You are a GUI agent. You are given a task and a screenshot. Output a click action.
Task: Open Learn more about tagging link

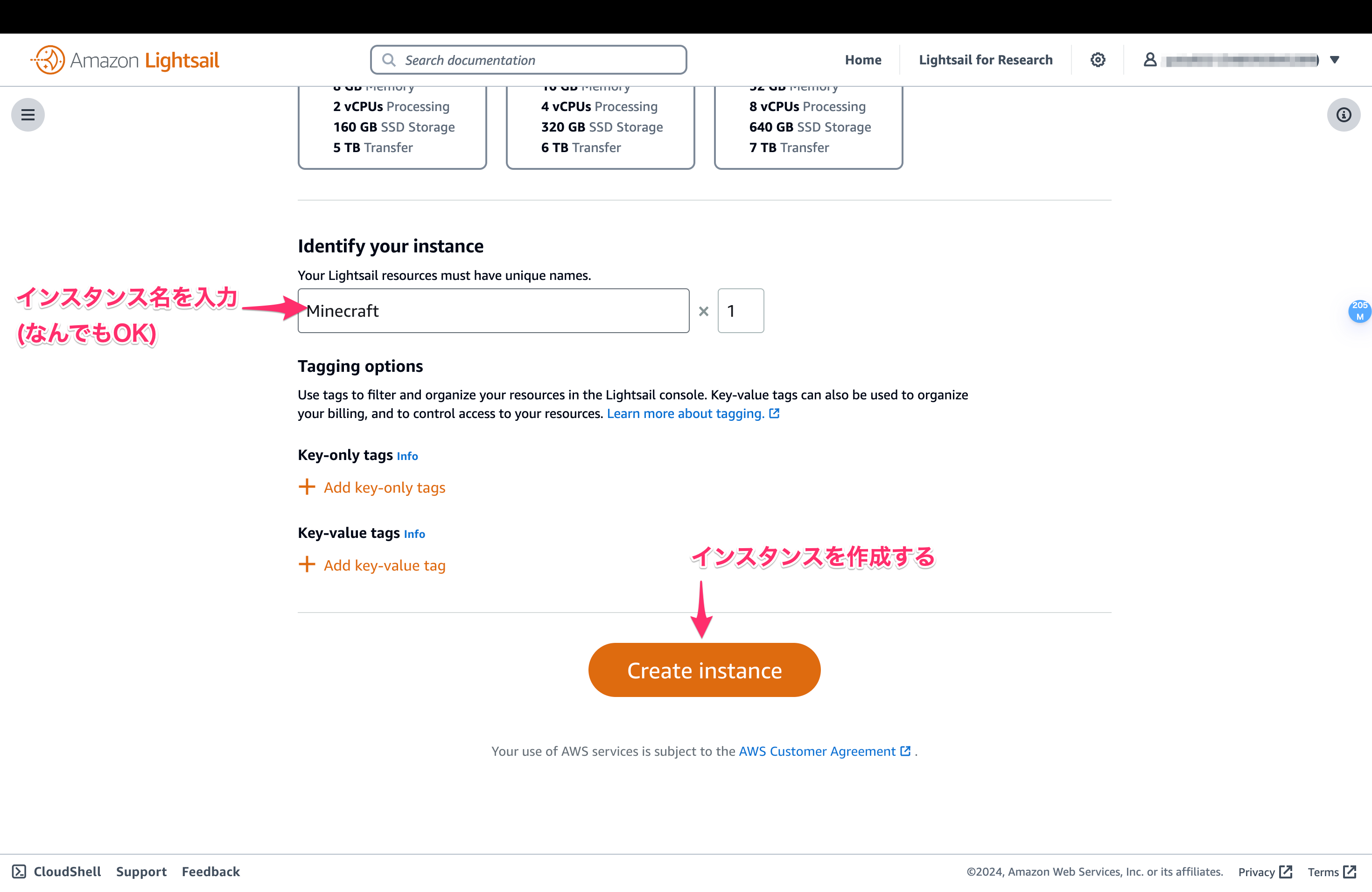point(686,413)
